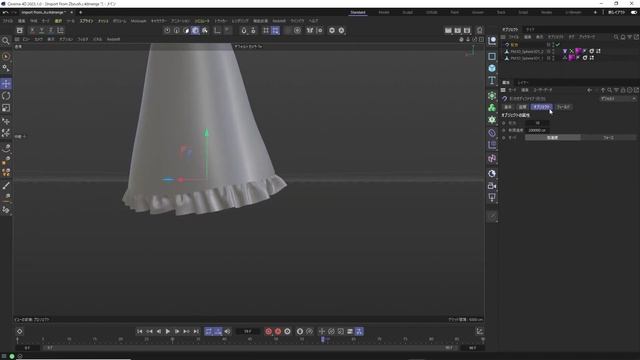Click Render to Picture Viewer toolbar icon
The height and width of the screenshot is (360, 640).
(x=458, y=31)
